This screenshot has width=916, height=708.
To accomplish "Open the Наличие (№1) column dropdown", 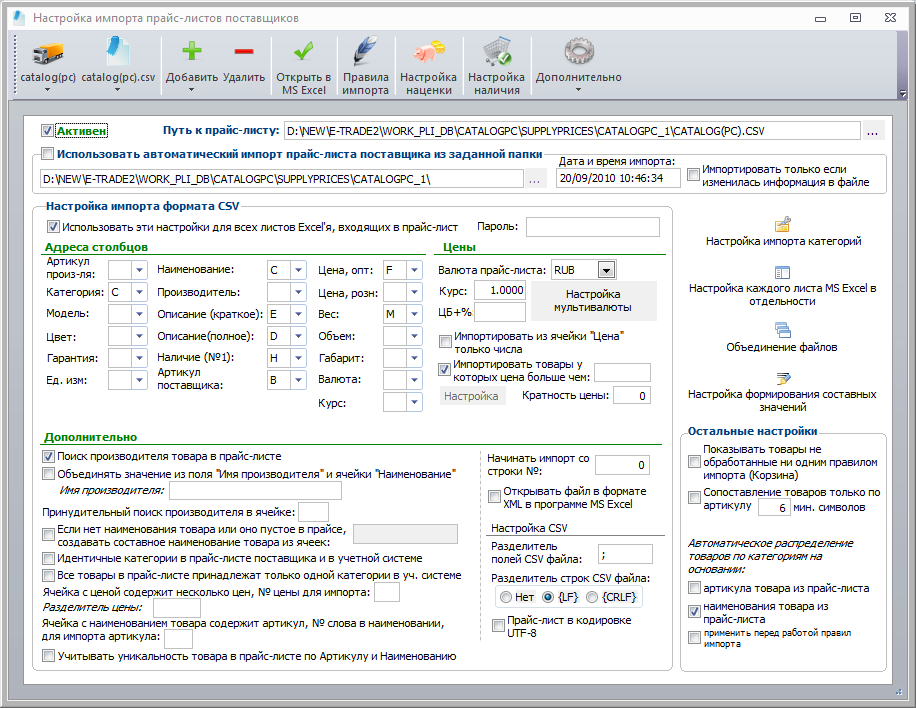I will (x=299, y=358).
